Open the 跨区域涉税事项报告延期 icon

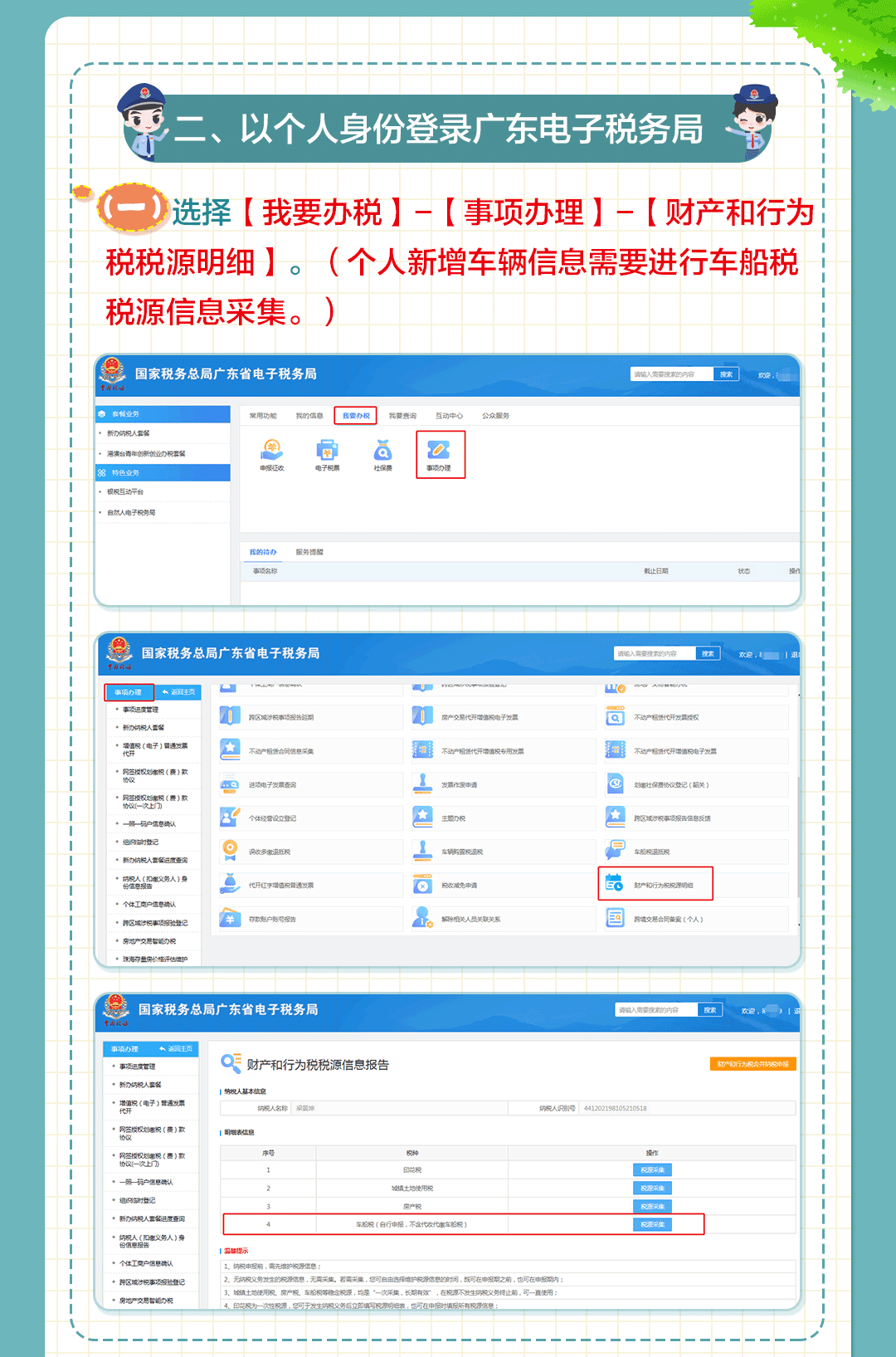pyautogui.click(x=230, y=717)
